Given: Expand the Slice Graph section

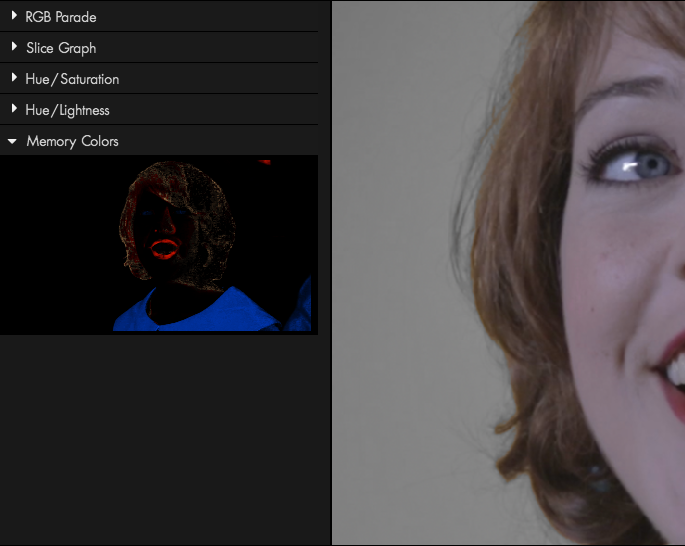Looking at the screenshot, I should 14,47.
